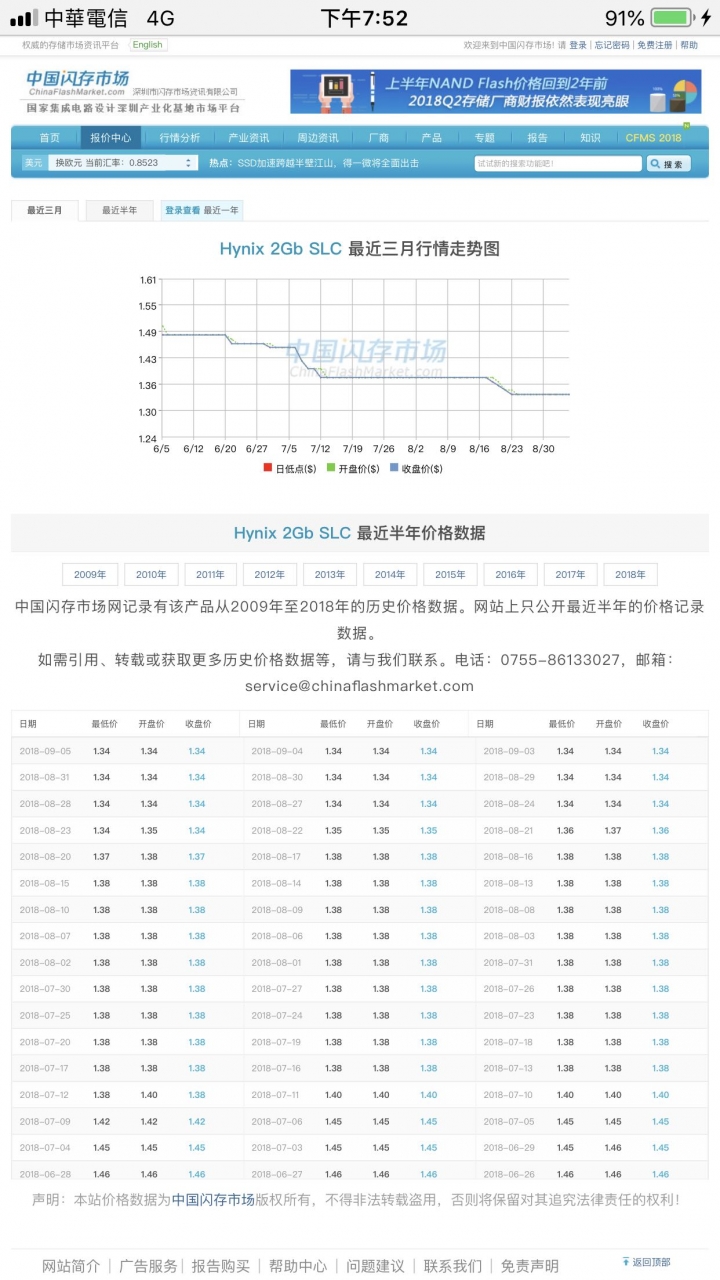This screenshot has width=720, height=1280.
Task: Select the 2017年 year button
Action: [x=571, y=574]
